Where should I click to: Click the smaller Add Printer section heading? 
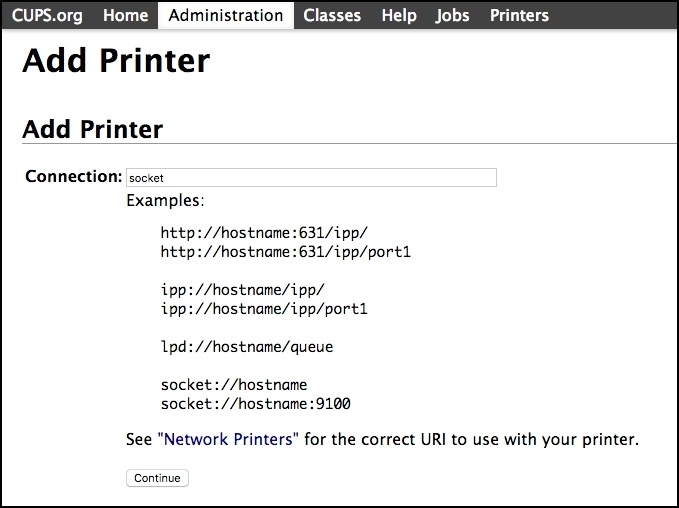pyautogui.click(x=92, y=129)
